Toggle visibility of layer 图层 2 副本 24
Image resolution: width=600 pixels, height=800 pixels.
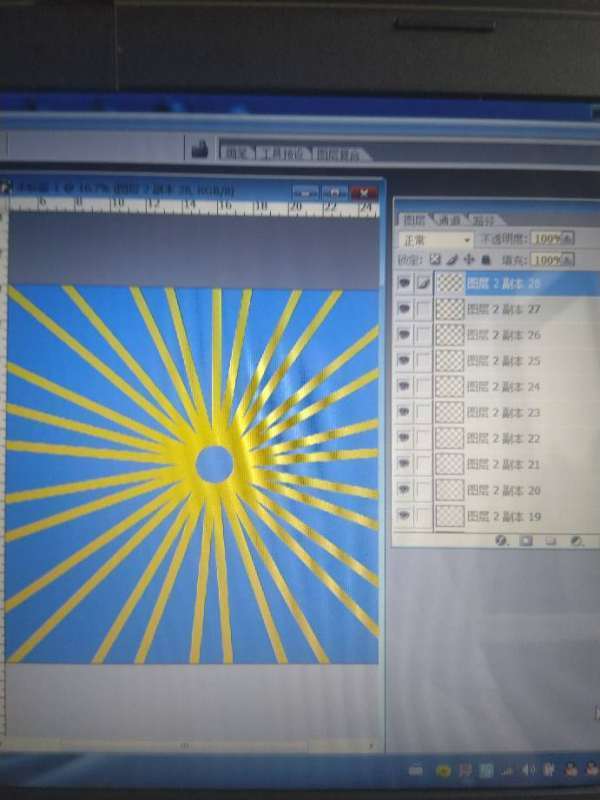pyautogui.click(x=404, y=386)
